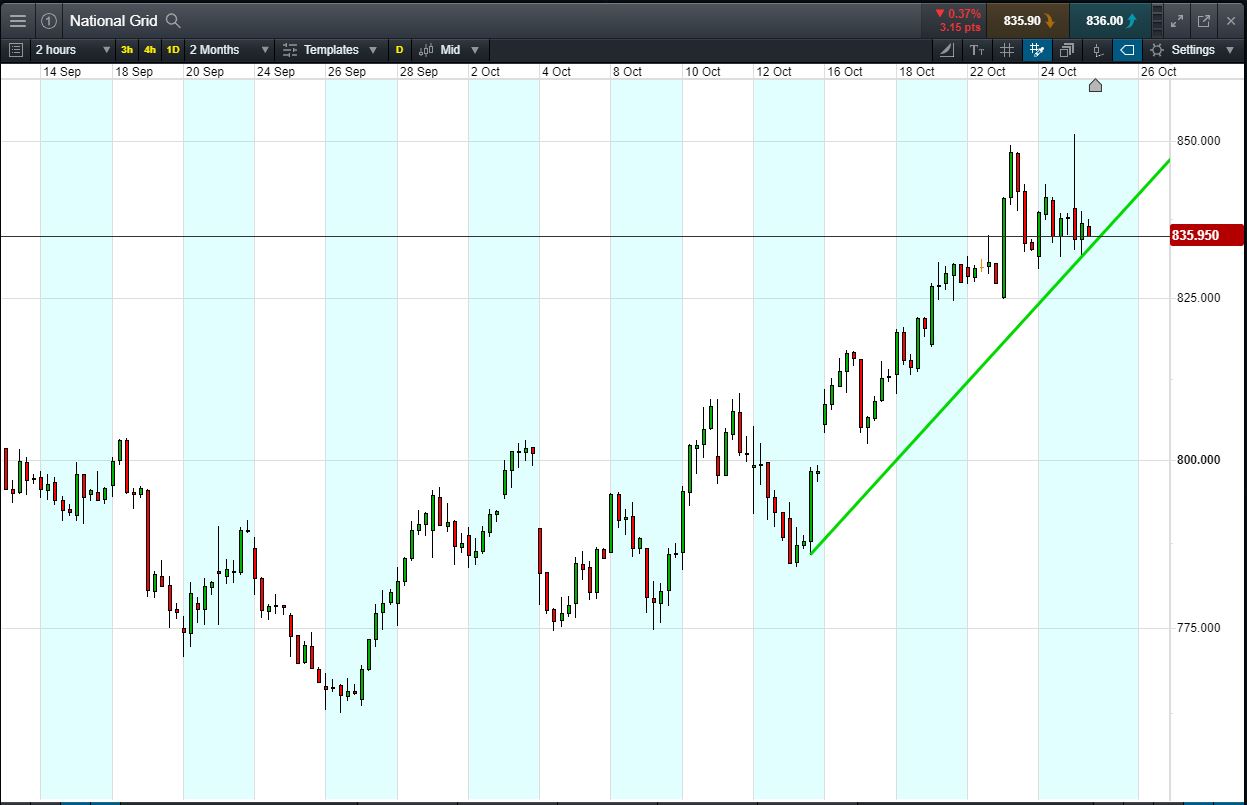This screenshot has height=805, width=1247.
Task: Select the 1D quick interval
Action: click(x=173, y=49)
